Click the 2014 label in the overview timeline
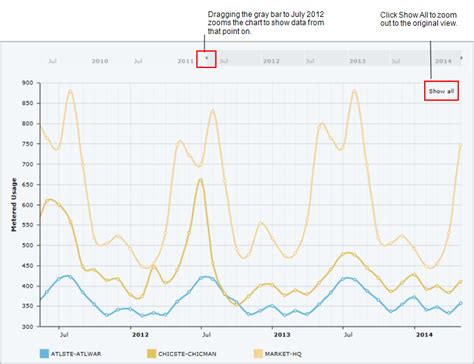This screenshot has width=474, height=364. coord(443,61)
